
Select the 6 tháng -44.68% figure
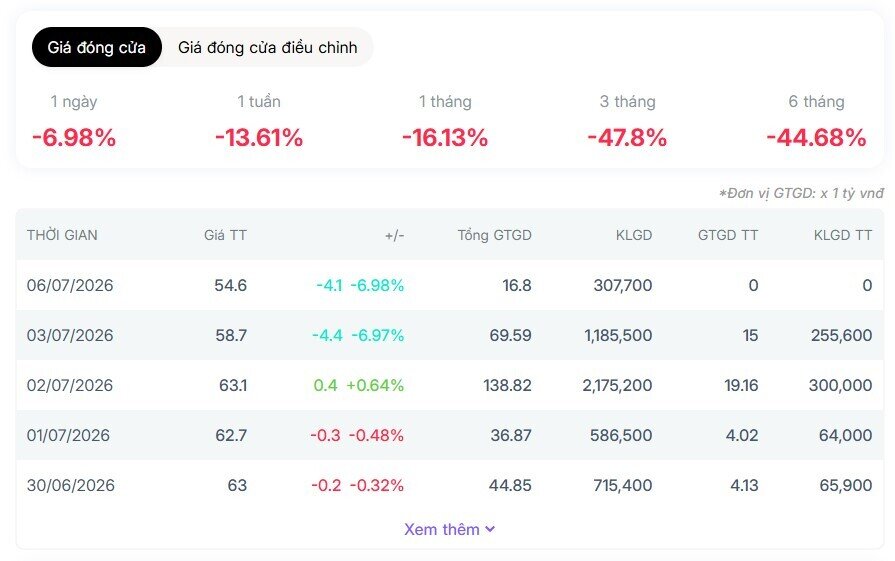pyautogui.click(x=816, y=138)
